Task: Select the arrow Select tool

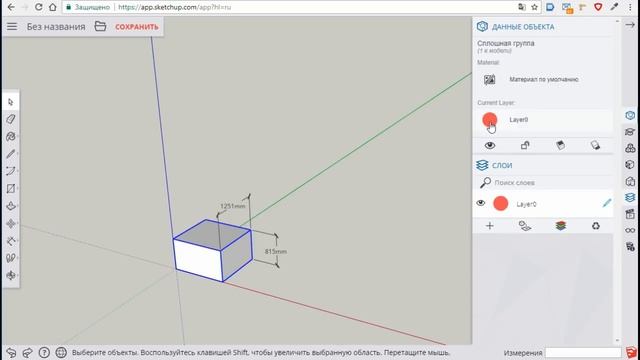Action: click(x=11, y=102)
